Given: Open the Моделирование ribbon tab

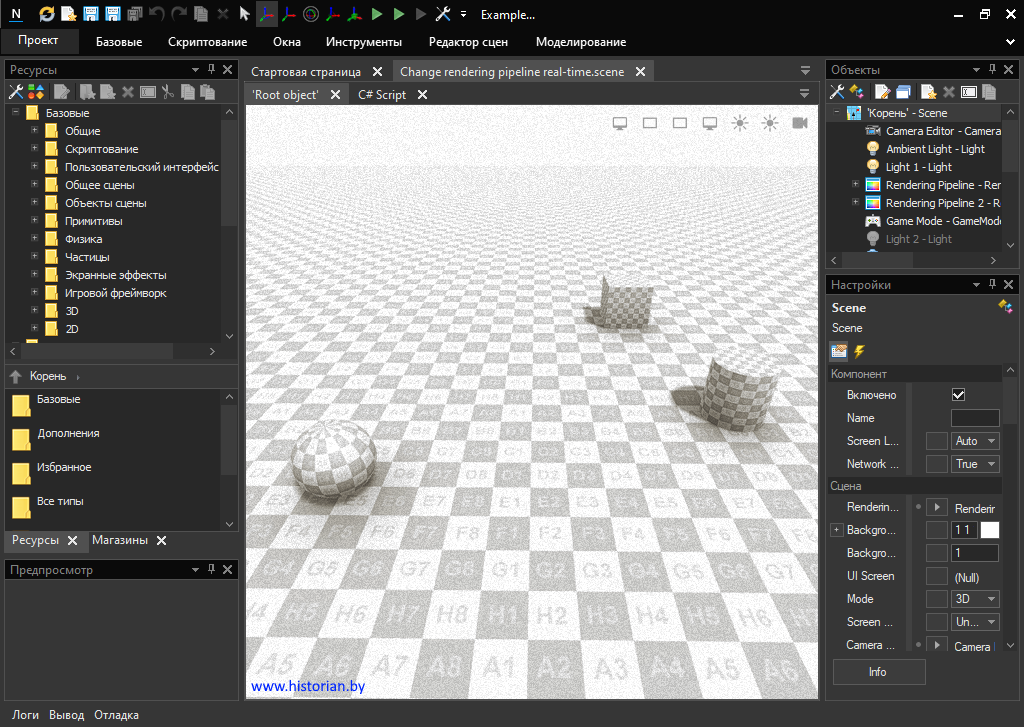Looking at the screenshot, I should (x=580, y=42).
